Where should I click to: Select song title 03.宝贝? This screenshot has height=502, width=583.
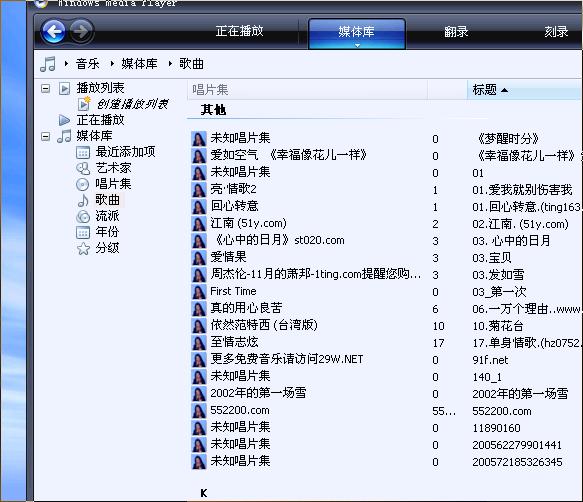492,258
